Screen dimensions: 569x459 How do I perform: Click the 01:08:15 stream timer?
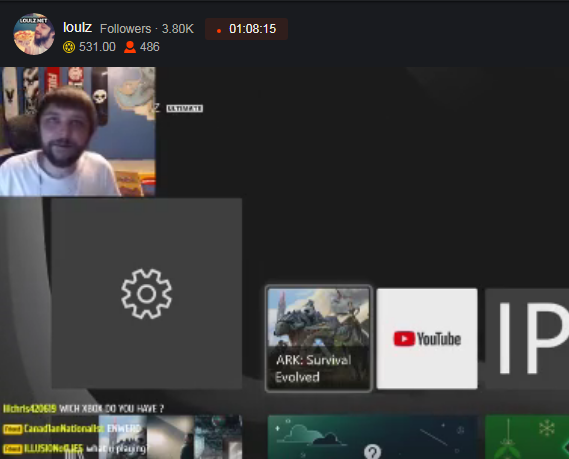pos(253,29)
